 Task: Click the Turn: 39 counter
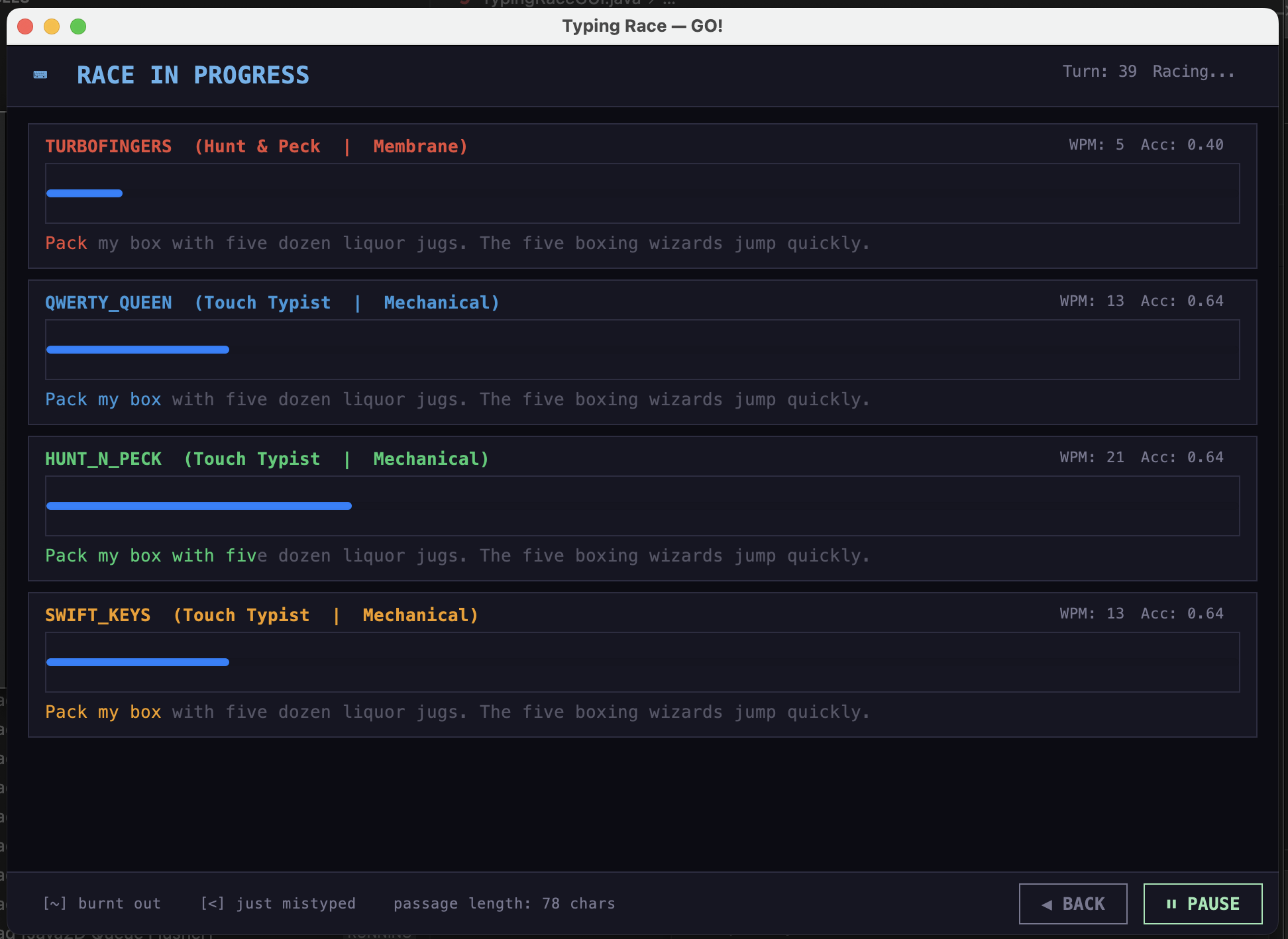click(1099, 72)
